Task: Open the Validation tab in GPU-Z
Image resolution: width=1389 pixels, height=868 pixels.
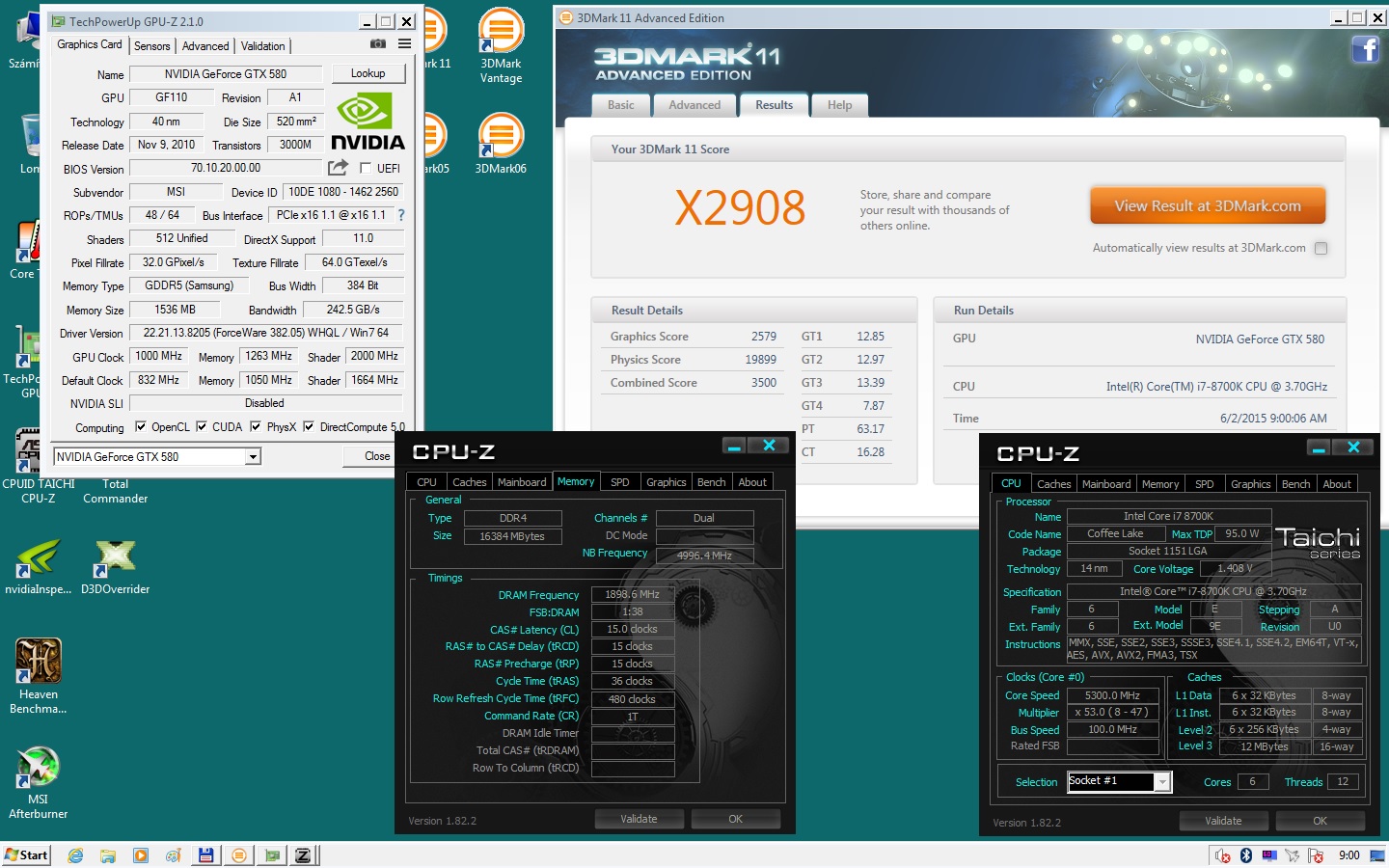Action: click(x=262, y=46)
